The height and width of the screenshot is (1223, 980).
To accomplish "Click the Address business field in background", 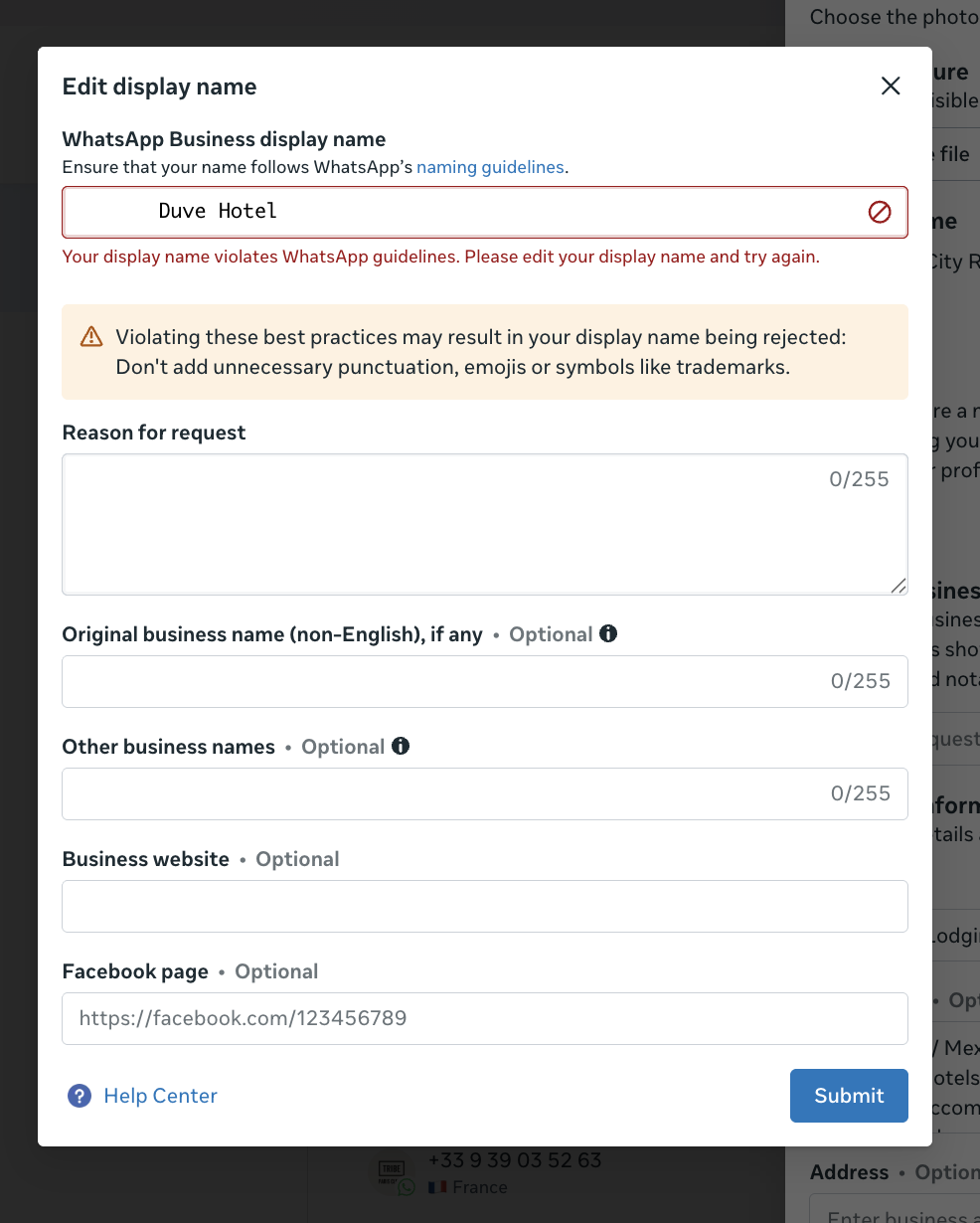I will point(895,1210).
